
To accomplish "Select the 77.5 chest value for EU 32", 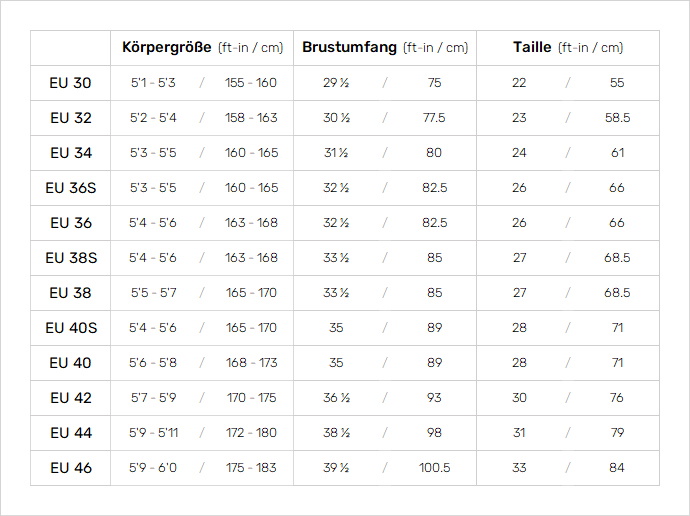I will pos(434,118).
